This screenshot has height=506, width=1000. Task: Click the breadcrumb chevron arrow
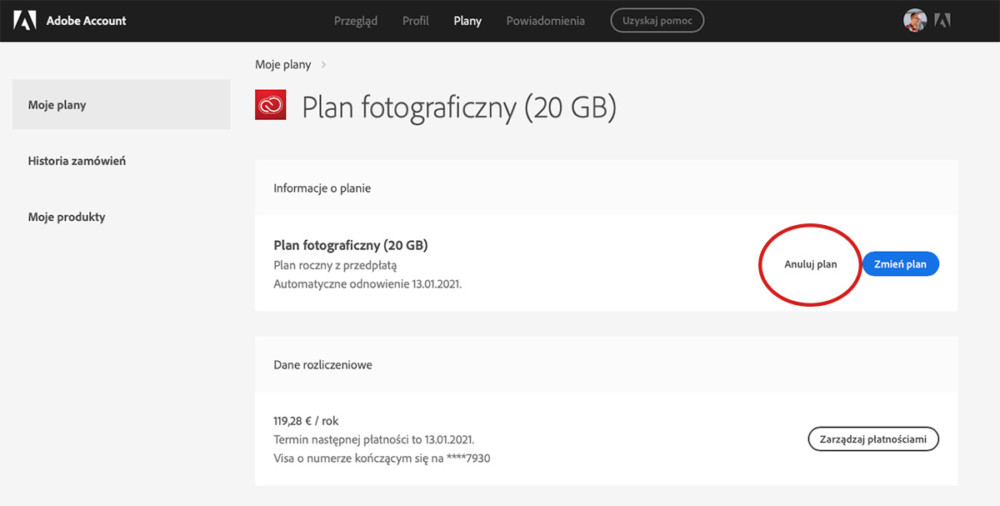click(323, 64)
